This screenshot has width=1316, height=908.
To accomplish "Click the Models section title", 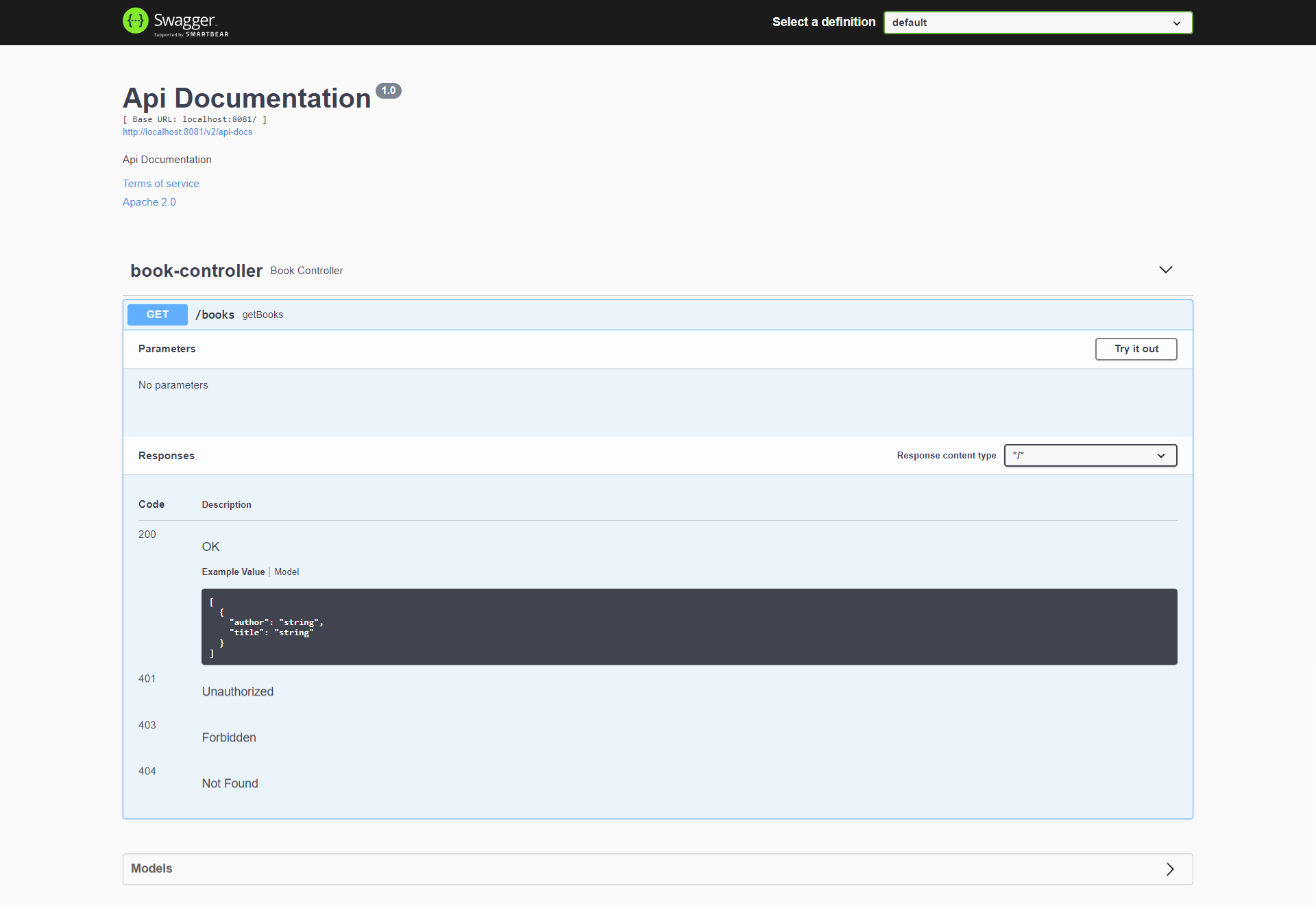I will point(151,869).
